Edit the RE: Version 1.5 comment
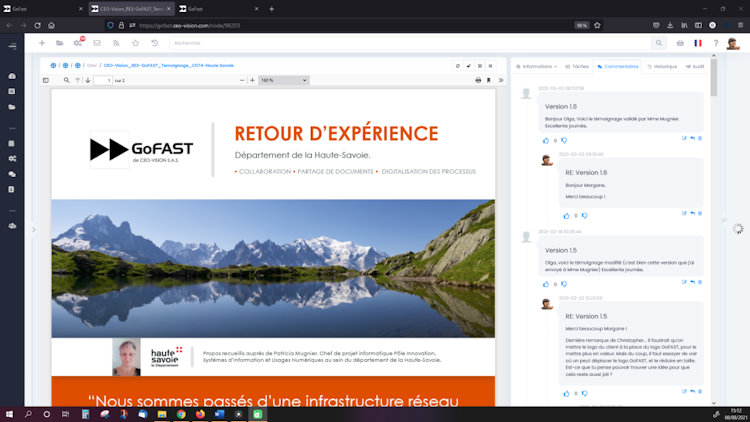Image resolution: width=750 pixels, height=422 pixels. coord(684,391)
